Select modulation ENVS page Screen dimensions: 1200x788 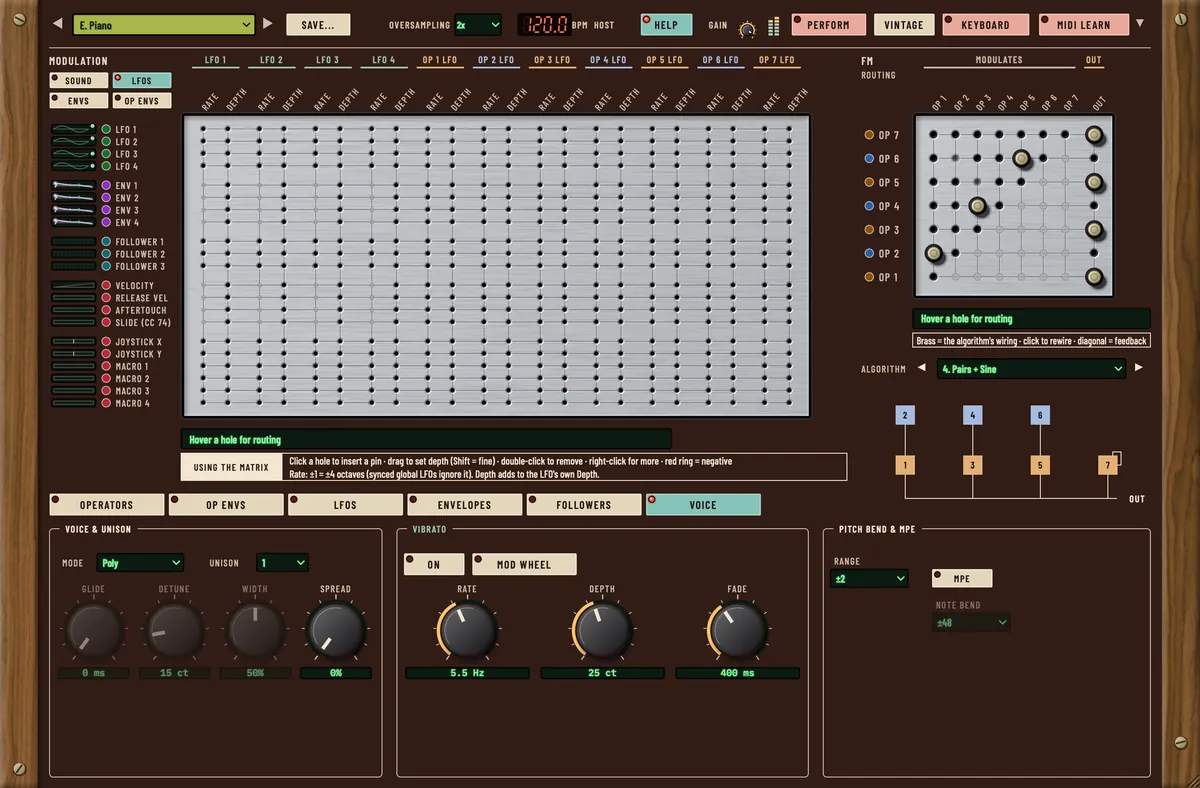(x=78, y=101)
